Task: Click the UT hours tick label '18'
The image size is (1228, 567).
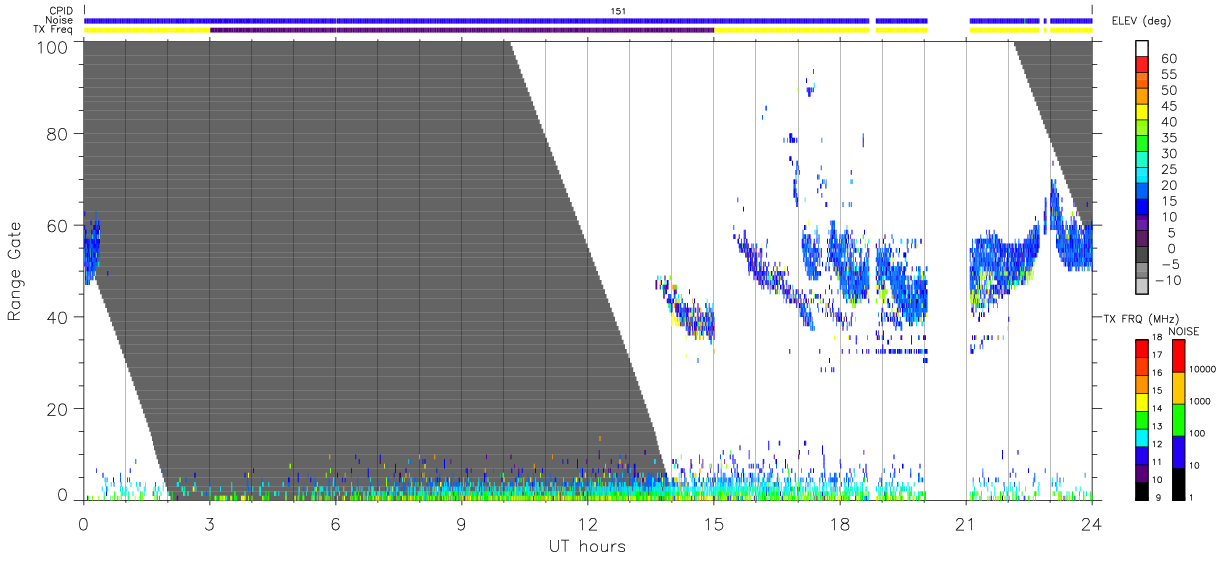Action: click(x=840, y=522)
